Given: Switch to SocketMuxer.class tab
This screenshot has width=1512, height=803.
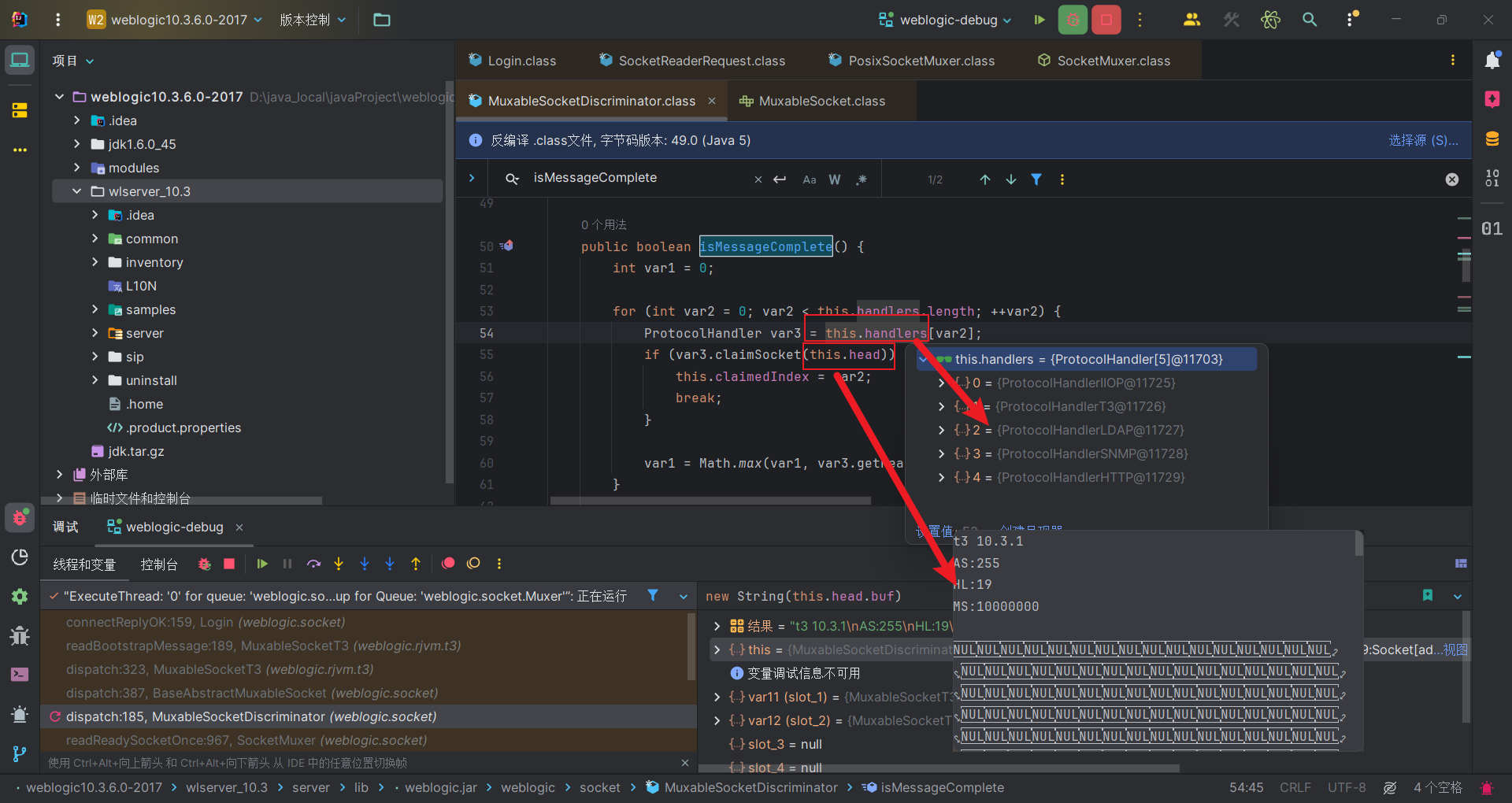Looking at the screenshot, I should tap(1104, 61).
